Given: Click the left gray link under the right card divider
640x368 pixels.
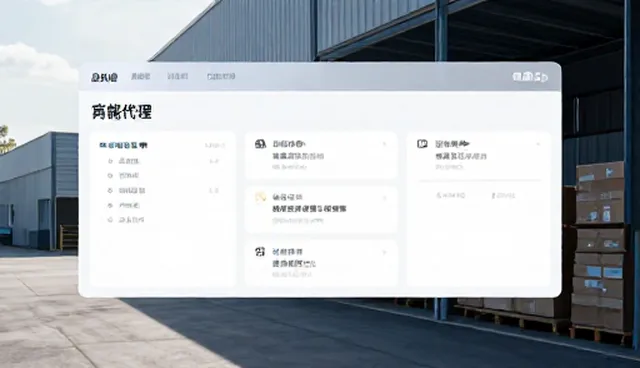Looking at the screenshot, I should tap(451, 196).
